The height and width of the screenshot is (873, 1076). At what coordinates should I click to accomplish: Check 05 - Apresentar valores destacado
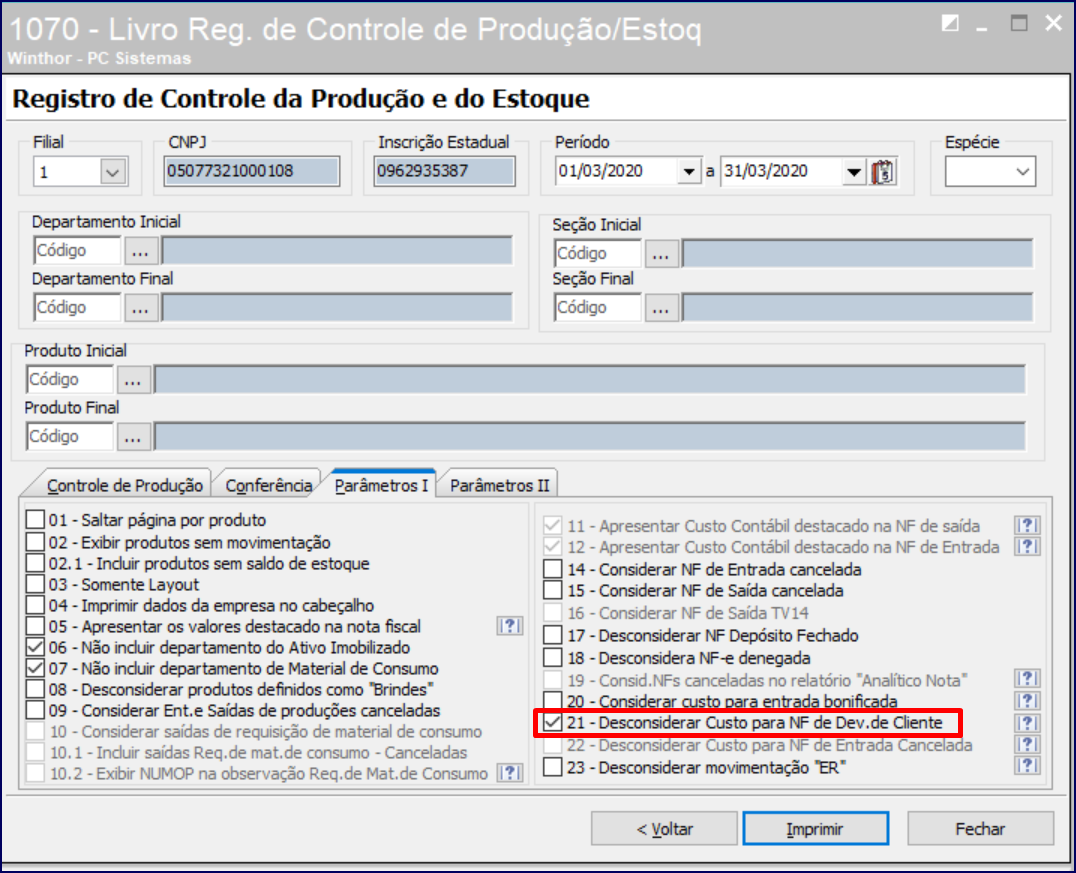coord(36,626)
